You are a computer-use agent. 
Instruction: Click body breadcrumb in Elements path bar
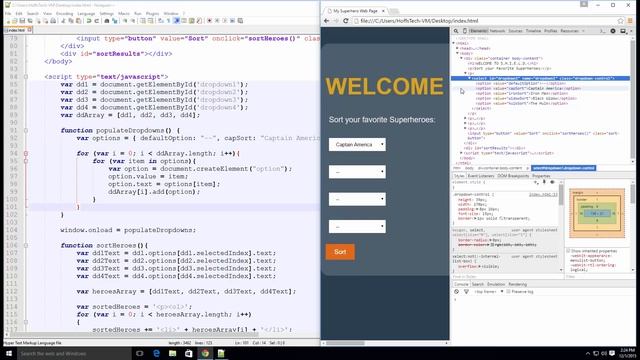(469, 168)
